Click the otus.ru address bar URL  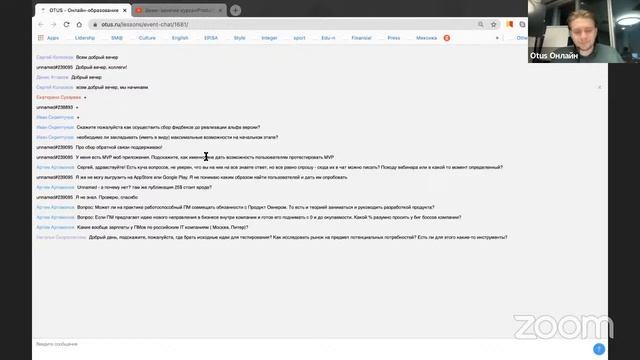click(145, 24)
